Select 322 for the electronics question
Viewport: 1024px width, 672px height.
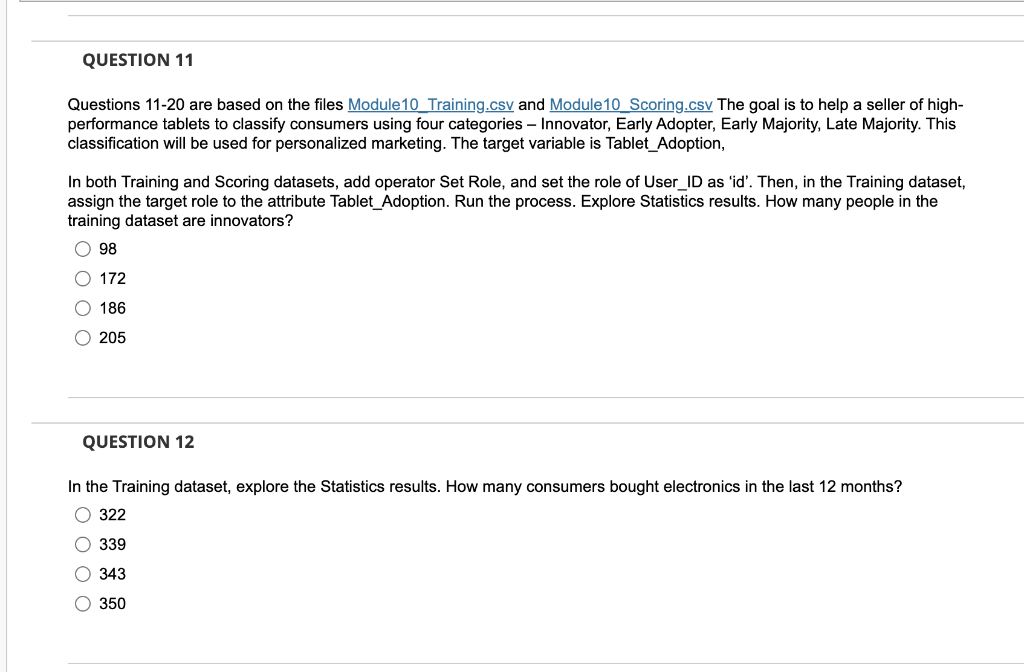[82, 515]
